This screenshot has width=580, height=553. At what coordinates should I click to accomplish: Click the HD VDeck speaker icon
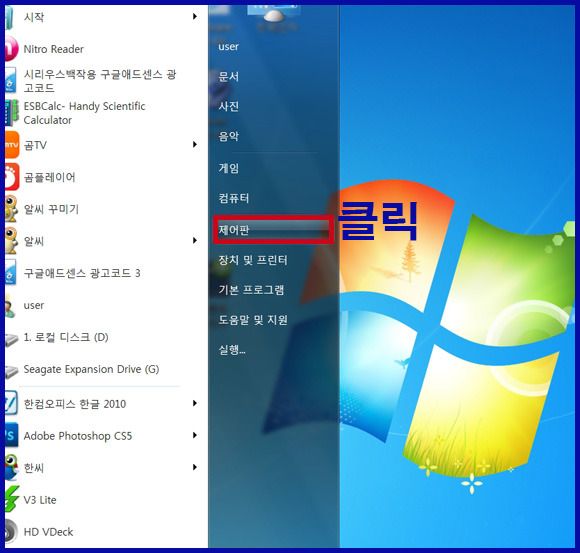[x=11, y=532]
